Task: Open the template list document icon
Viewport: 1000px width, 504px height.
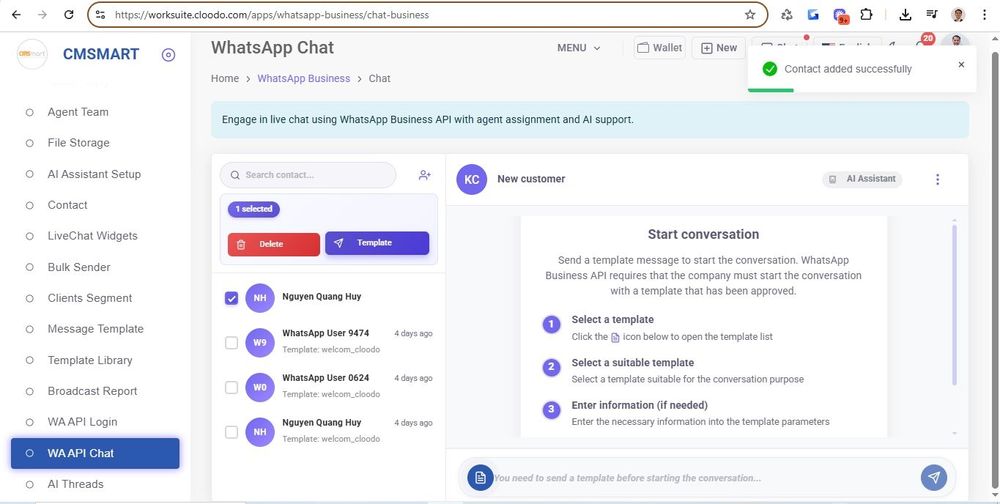Action: point(480,478)
